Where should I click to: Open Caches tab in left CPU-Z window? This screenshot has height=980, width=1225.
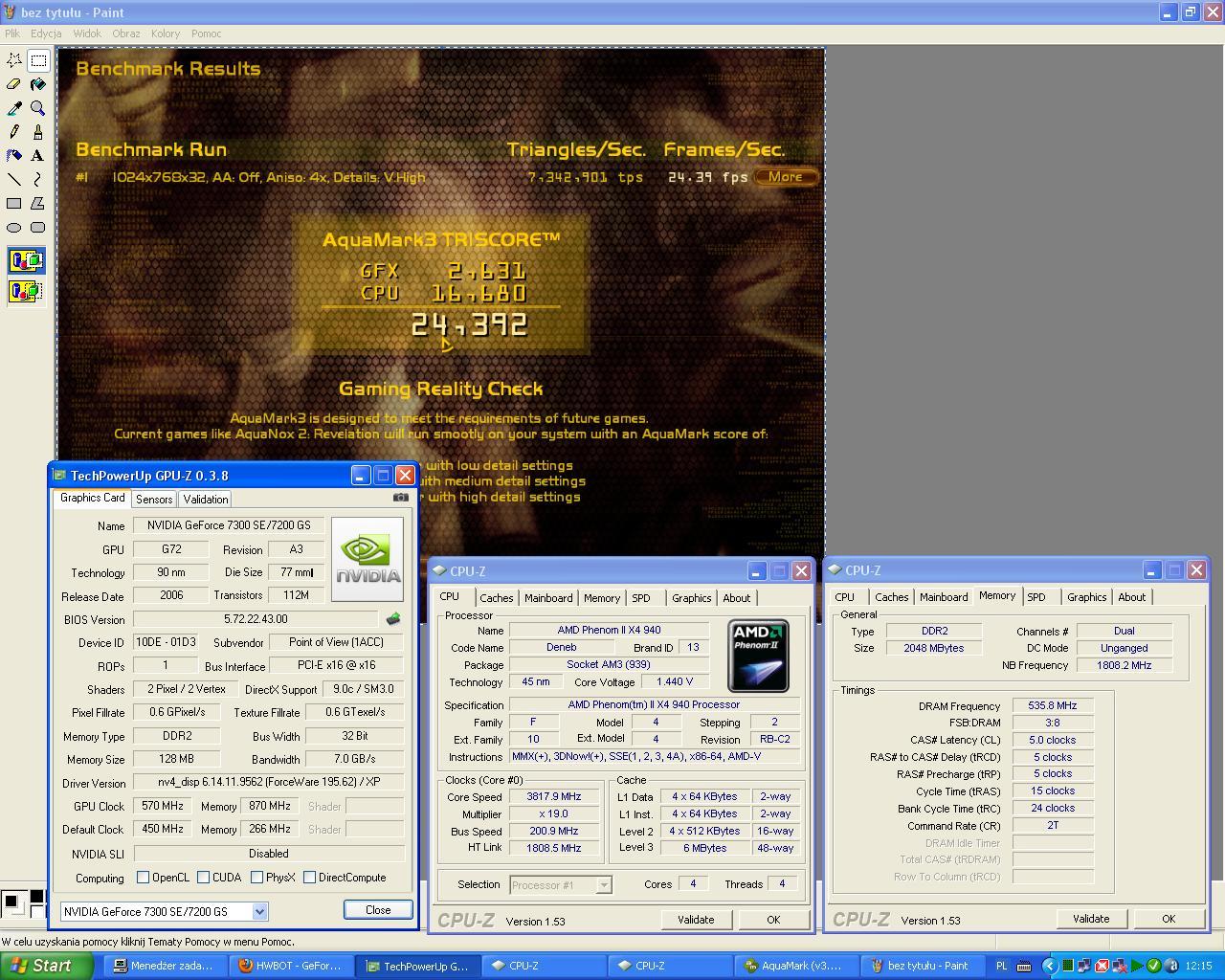[496, 598]
